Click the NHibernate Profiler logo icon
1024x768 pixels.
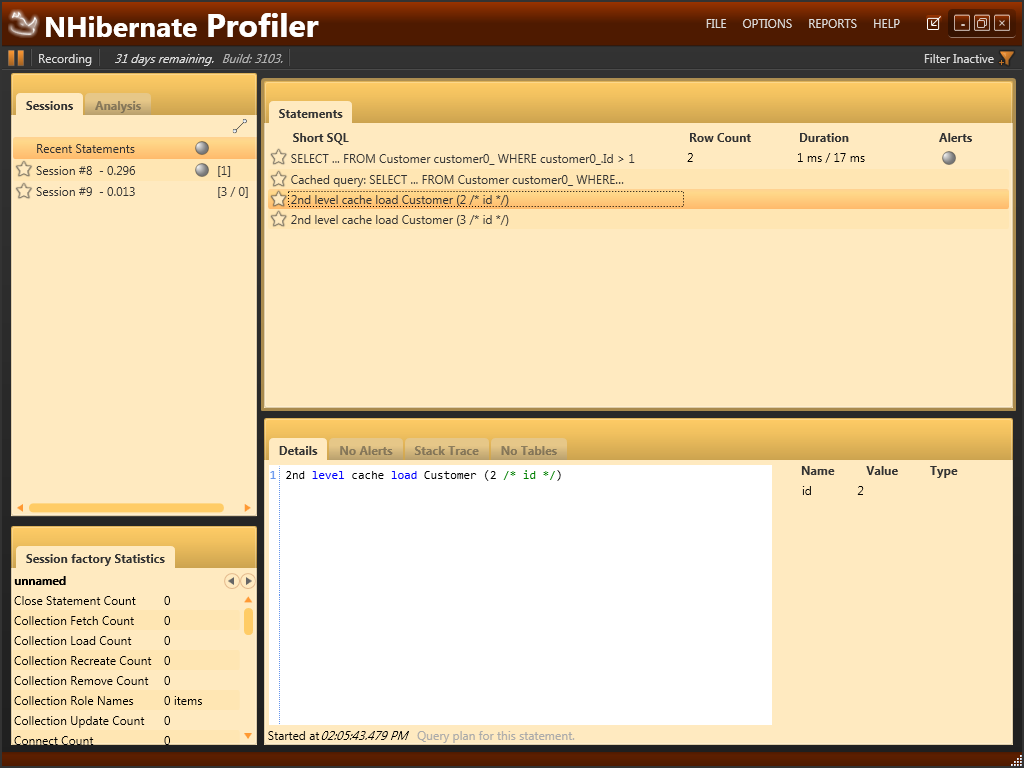tap(23, 25)
